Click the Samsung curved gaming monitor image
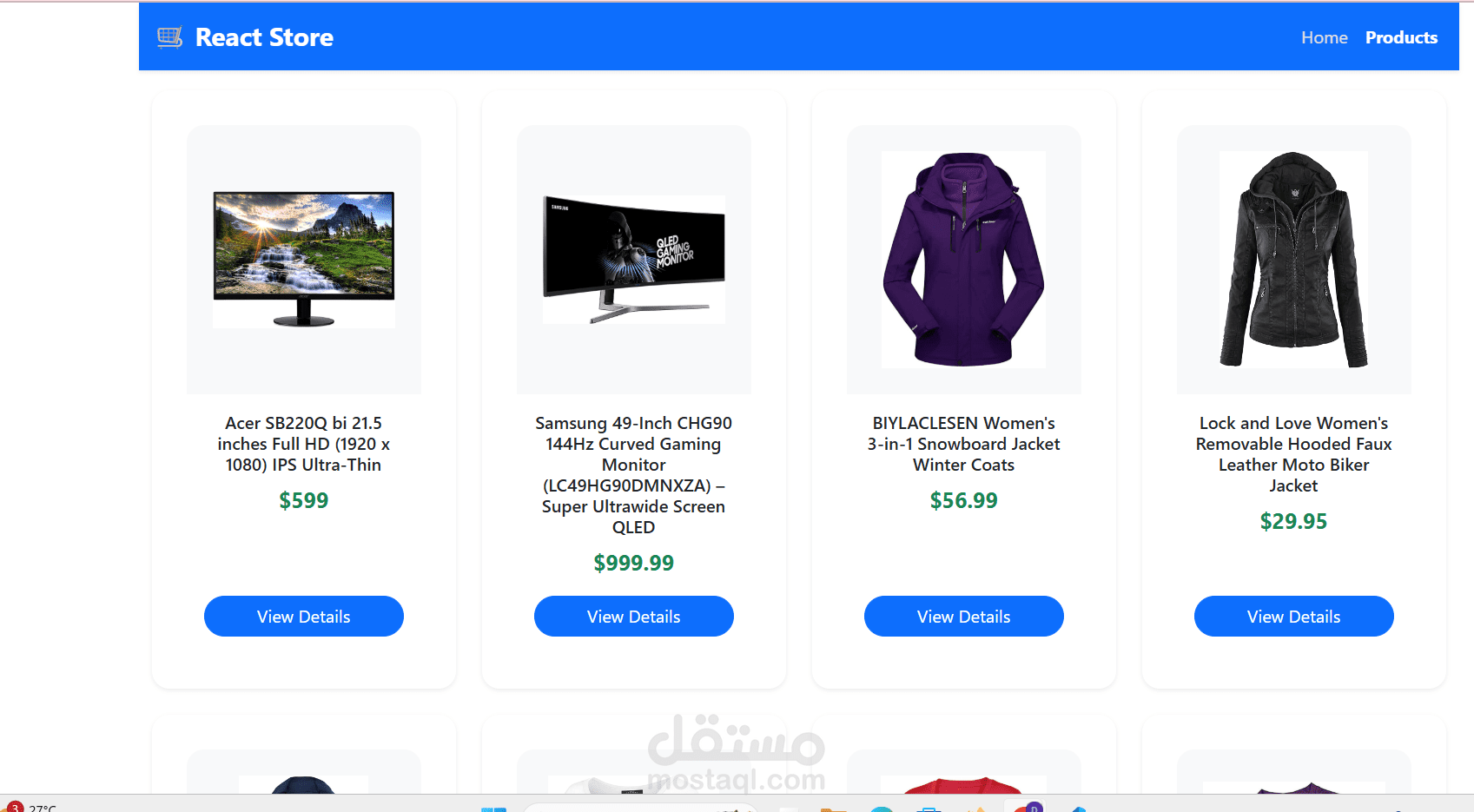The height and width of the screenshot is (812, 1474). (x=634, y=260)
